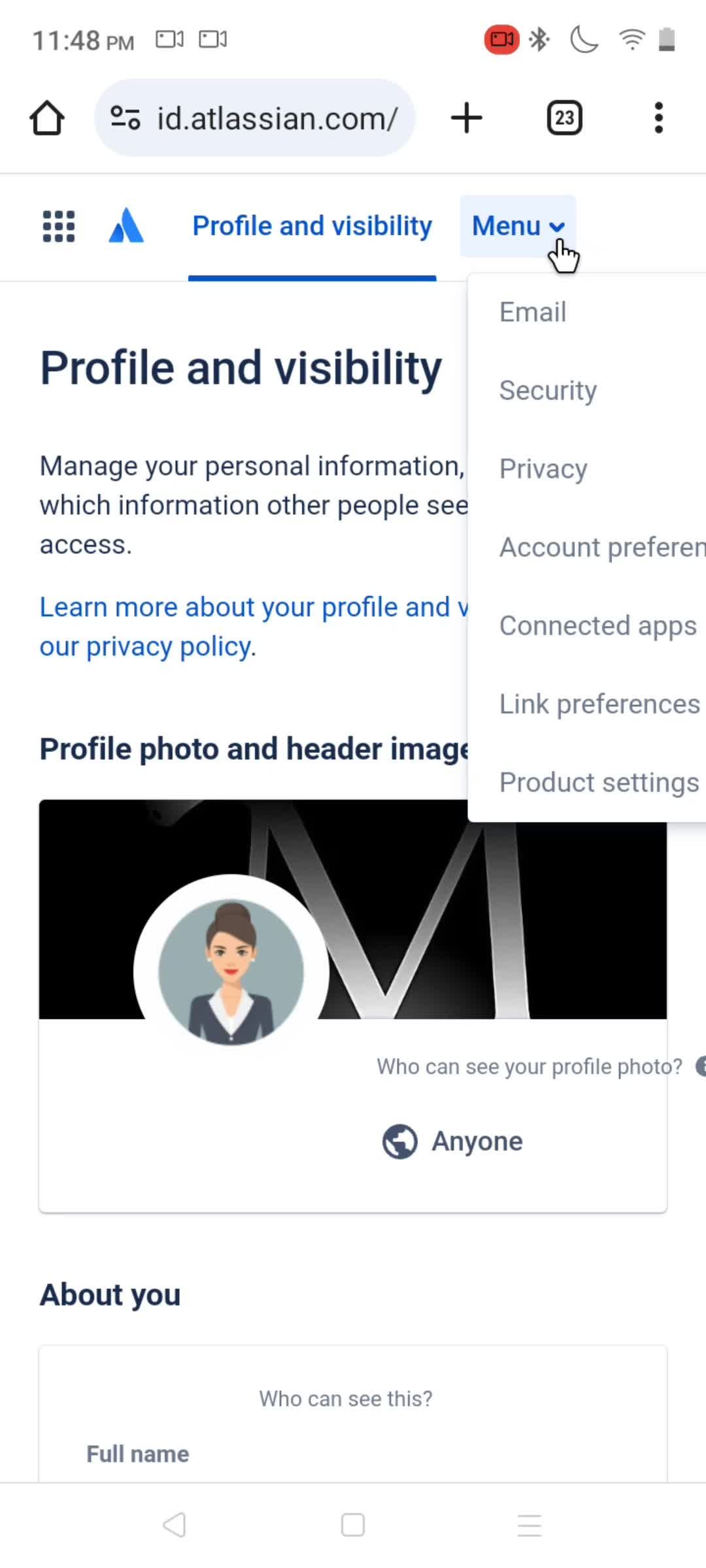Screen dimensions: 706x1568
Task: Tap the Chrome home icon
Action: click(x=46, y=118)
